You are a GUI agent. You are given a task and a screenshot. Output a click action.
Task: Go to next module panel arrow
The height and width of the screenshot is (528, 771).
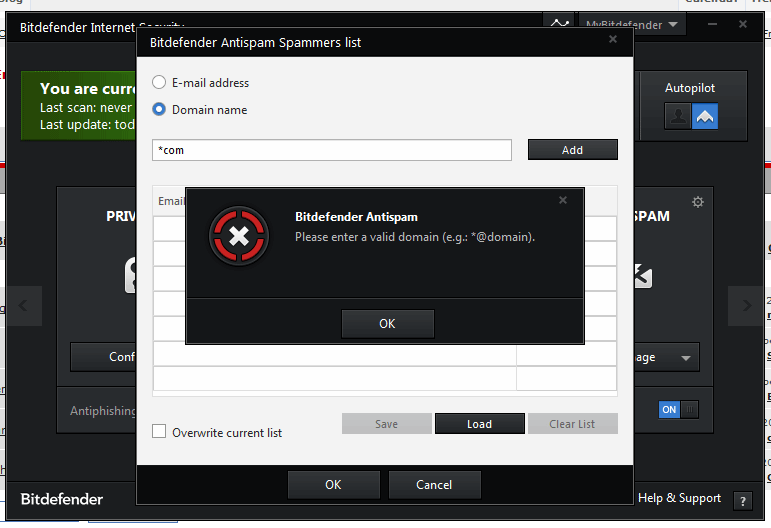(746, 306)
